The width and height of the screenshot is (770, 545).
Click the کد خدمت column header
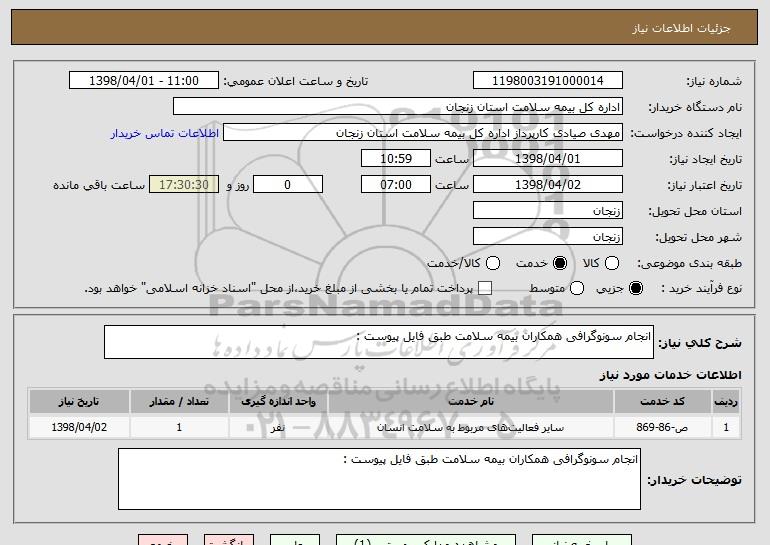pyautogui.click(x=662, y=402)
